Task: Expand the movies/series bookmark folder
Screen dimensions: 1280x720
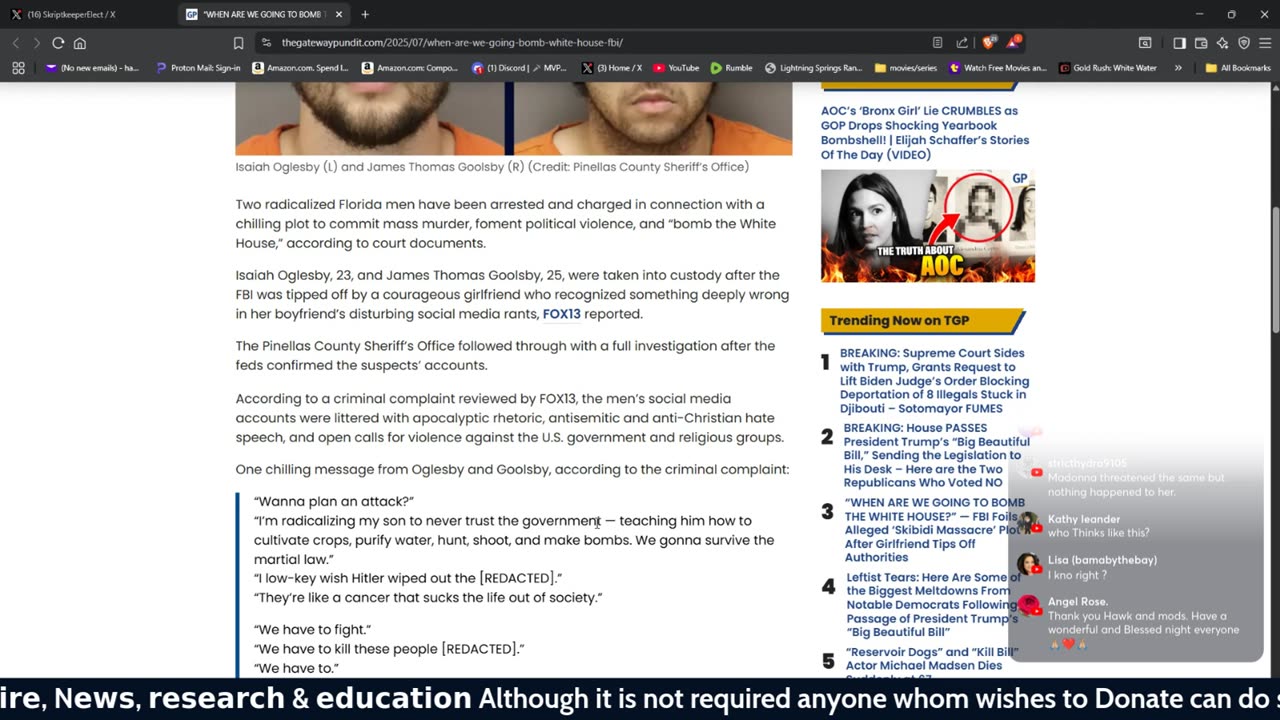Action: pos(905,68)
